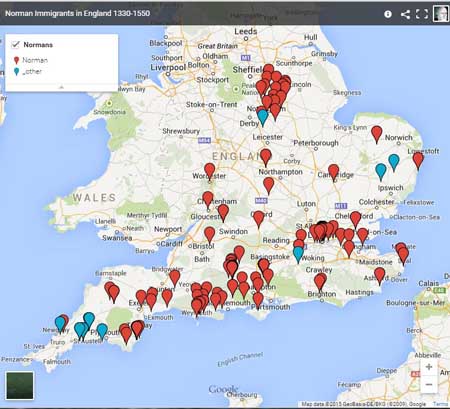Click the red pin at Cambridge
This screenshot has height=409, width=450.
point(334,172)
